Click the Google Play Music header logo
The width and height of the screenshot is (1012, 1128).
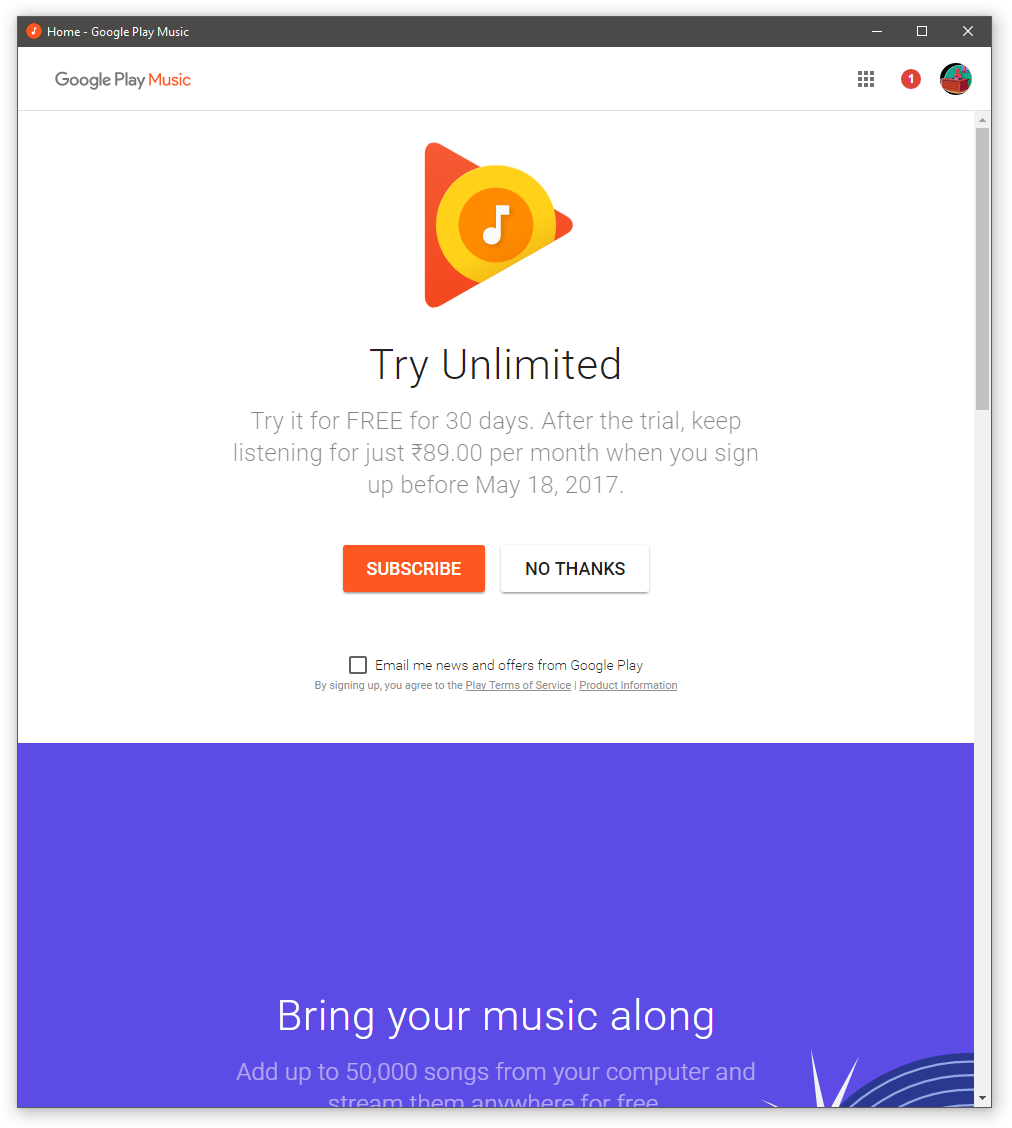point(123,80)
